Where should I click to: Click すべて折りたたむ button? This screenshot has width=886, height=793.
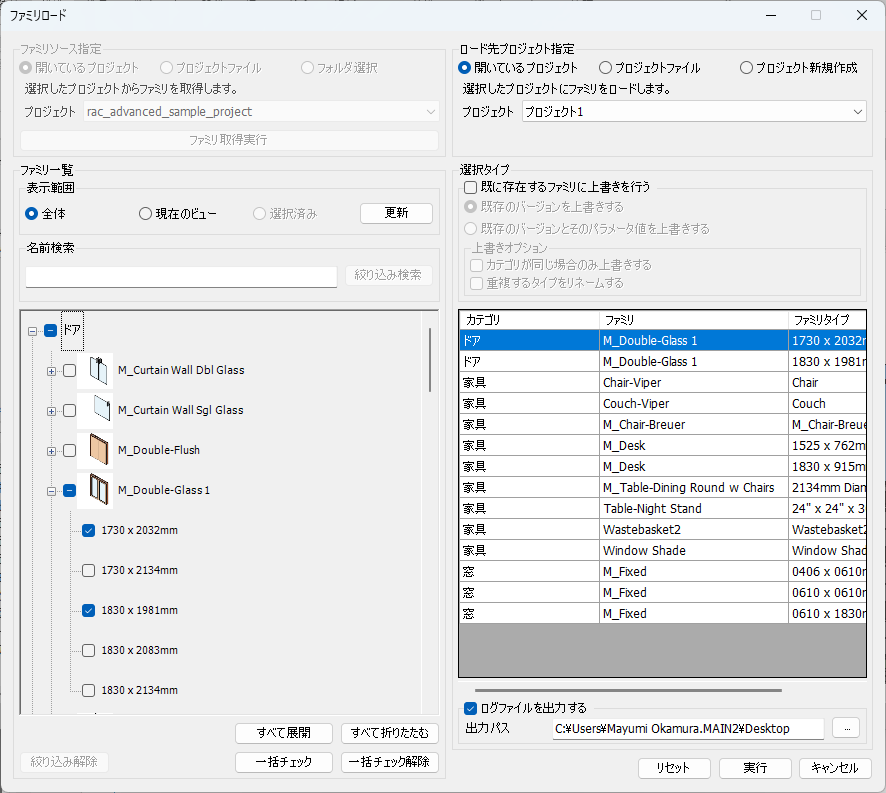point(390,733)
